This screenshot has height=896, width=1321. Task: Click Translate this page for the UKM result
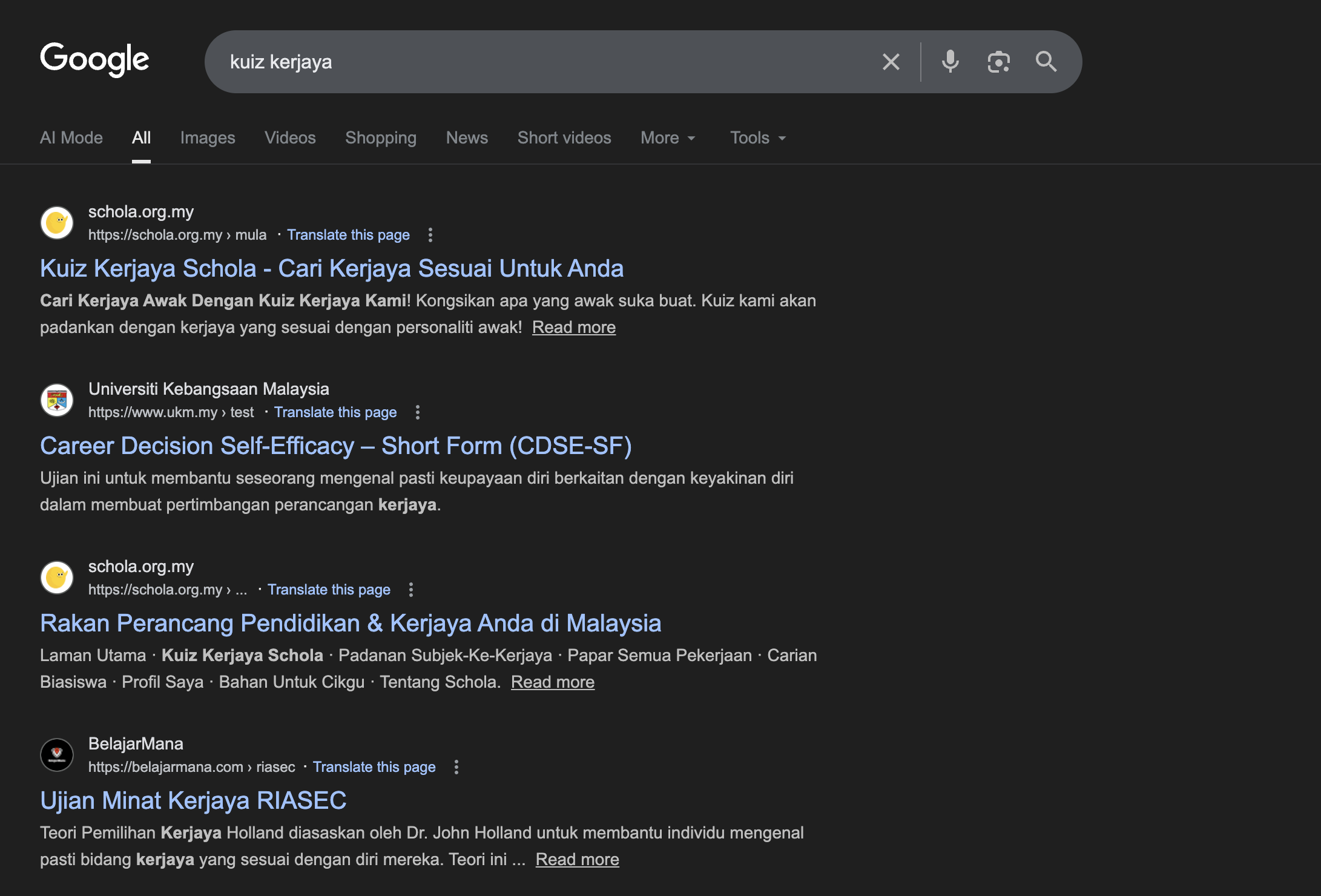coord(335,412)
